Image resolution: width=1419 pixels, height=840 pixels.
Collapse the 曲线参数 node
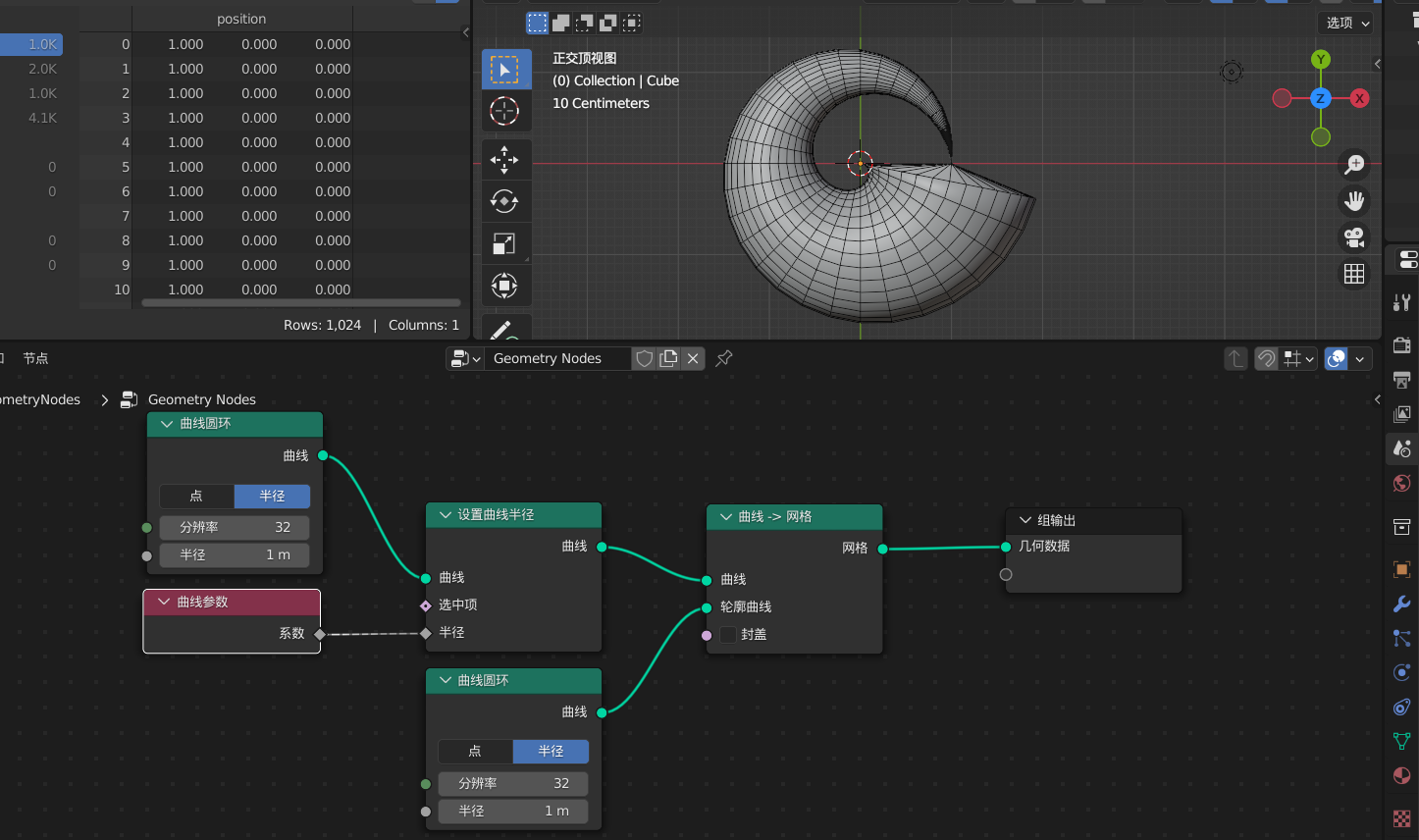163,603
